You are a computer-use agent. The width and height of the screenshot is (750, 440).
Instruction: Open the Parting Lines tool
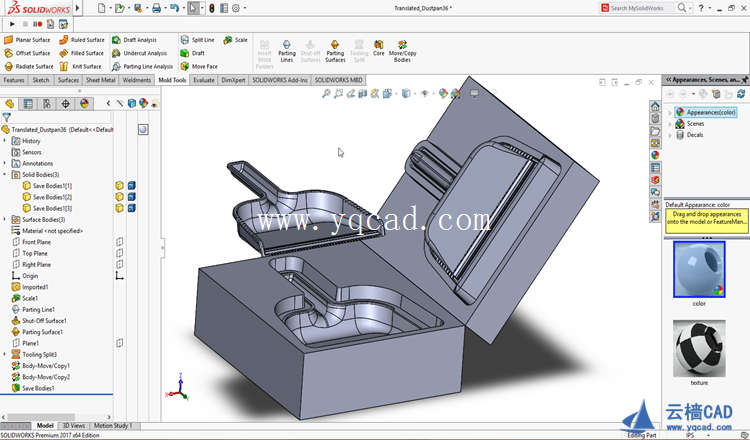point(287,51)
